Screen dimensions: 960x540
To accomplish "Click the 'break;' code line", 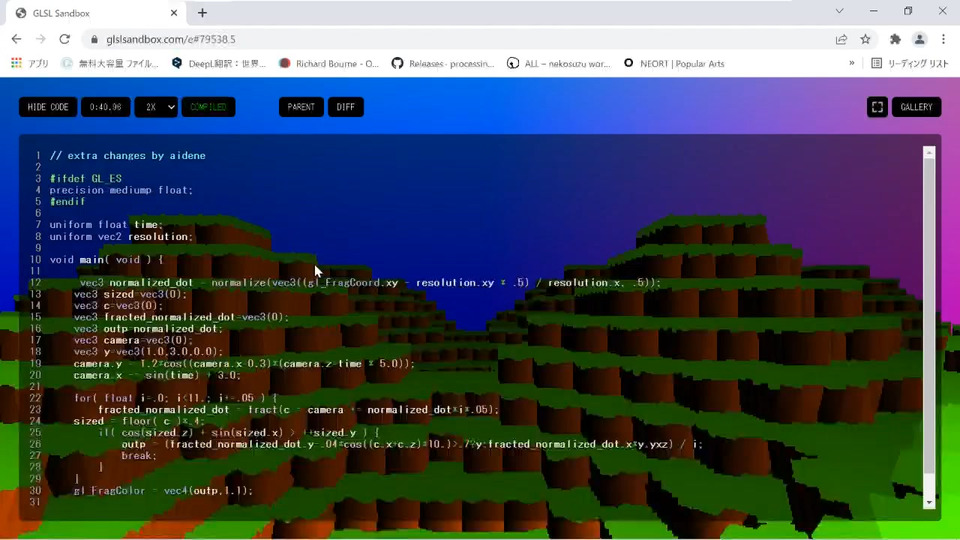I will click(x=139, y=456).
